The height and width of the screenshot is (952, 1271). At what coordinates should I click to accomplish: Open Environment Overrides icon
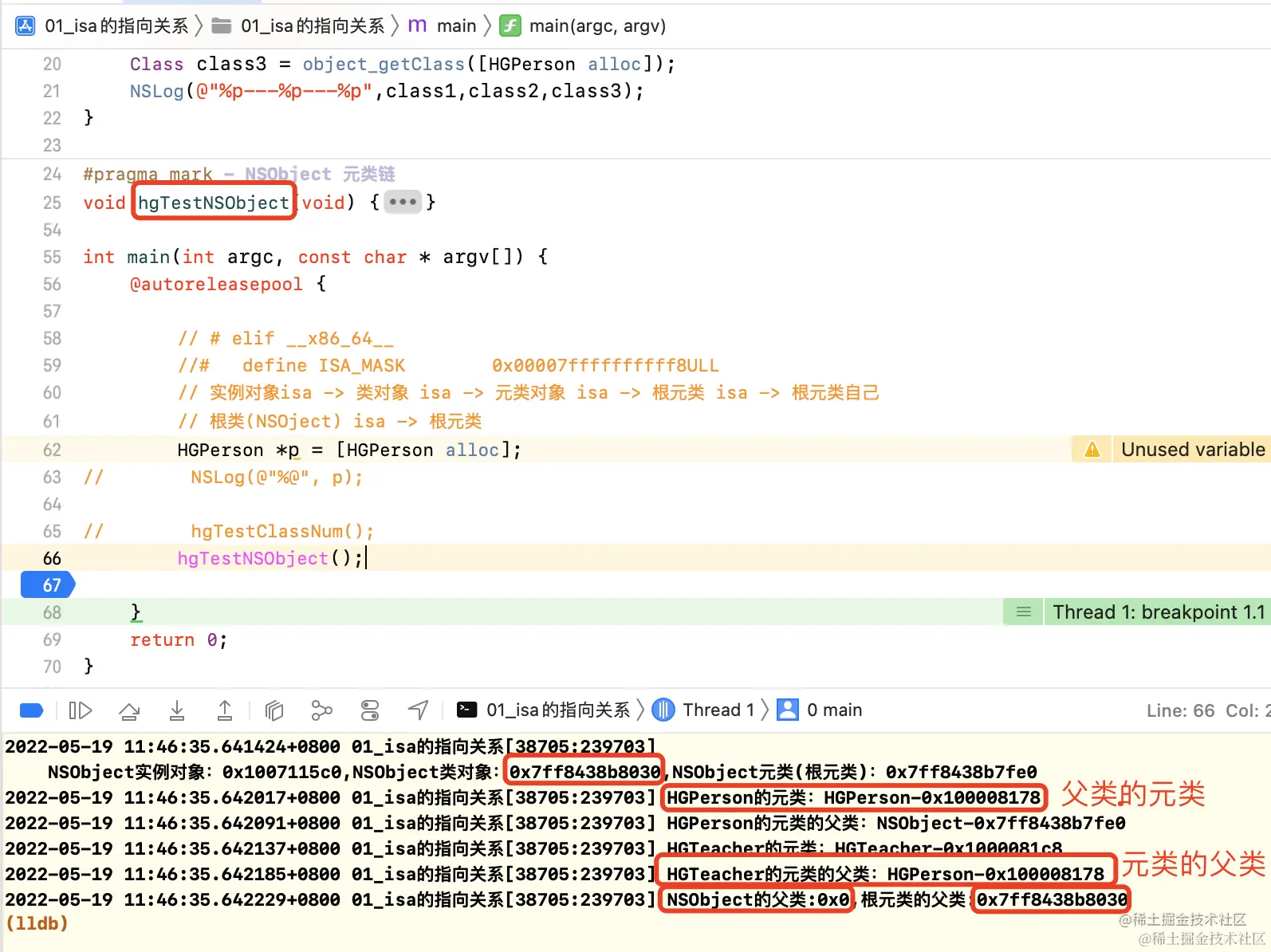(370, 710)
